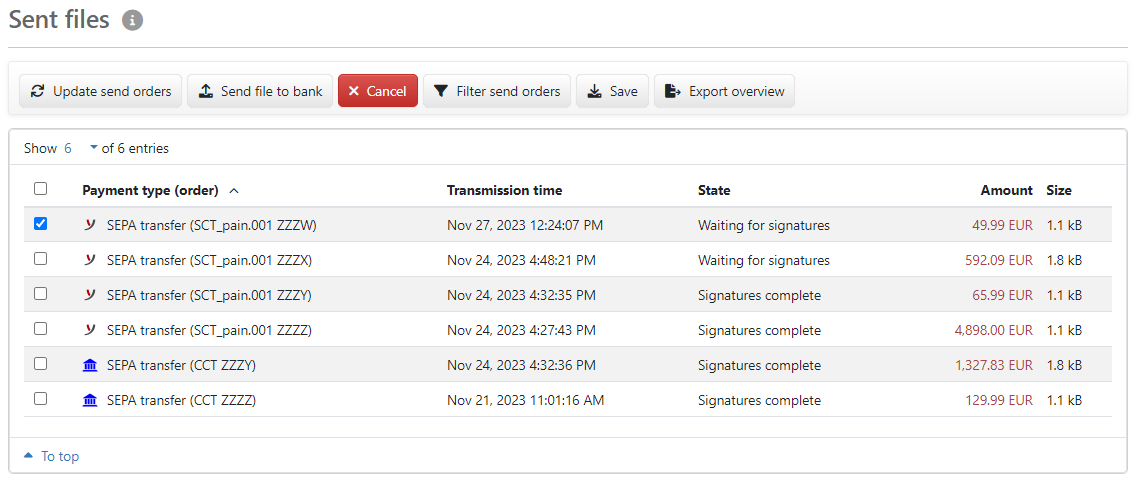Open Filter send orders
The image size is (1135, 482).
coord(497,91)
